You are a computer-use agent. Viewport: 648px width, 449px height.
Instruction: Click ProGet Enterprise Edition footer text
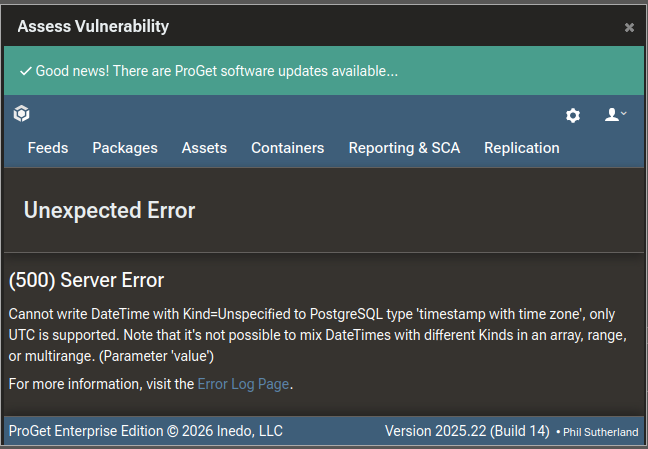pos(145,431)
